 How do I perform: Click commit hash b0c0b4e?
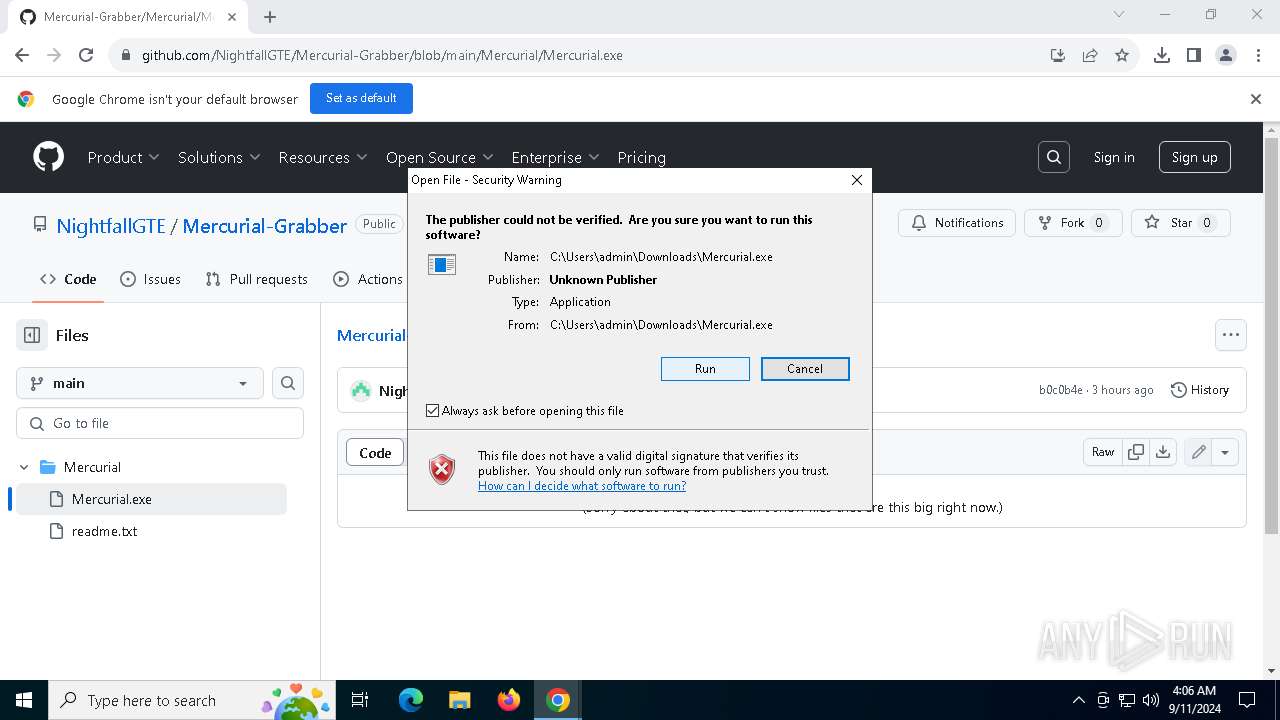(x=1060, y=390)
